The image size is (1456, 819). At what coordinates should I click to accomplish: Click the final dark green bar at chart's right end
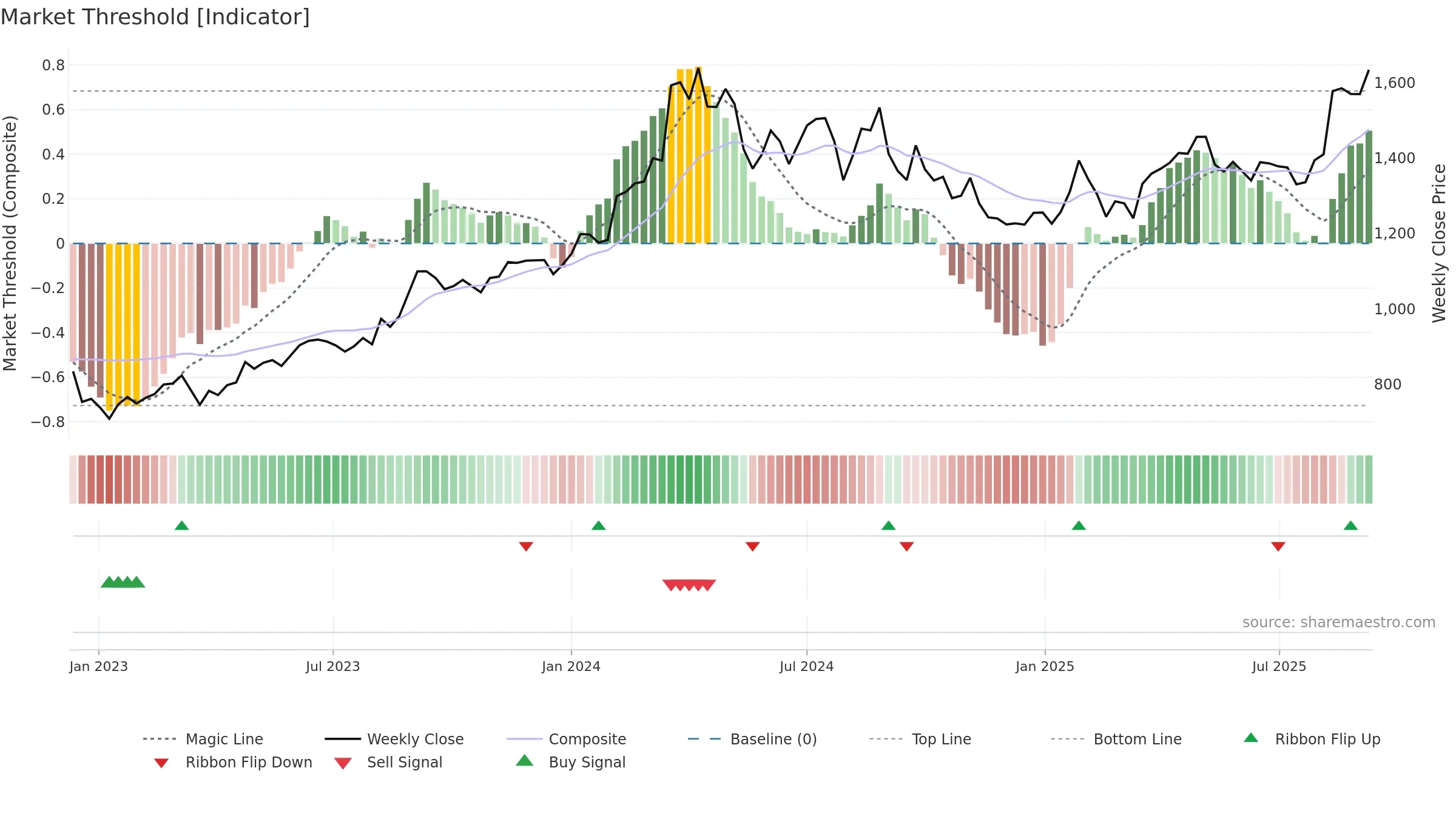(1369, 187)
